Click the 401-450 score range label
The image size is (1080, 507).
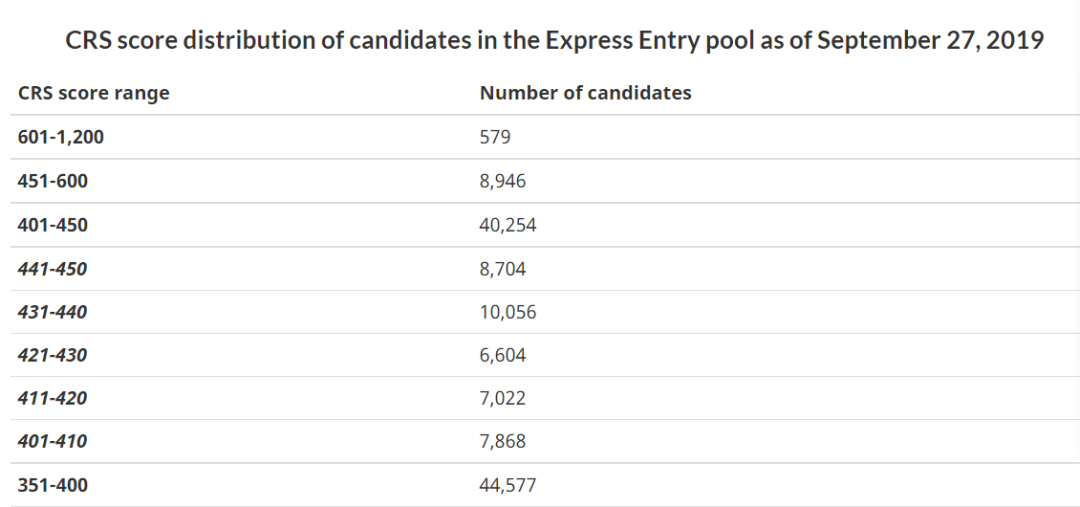pos(53,225)
